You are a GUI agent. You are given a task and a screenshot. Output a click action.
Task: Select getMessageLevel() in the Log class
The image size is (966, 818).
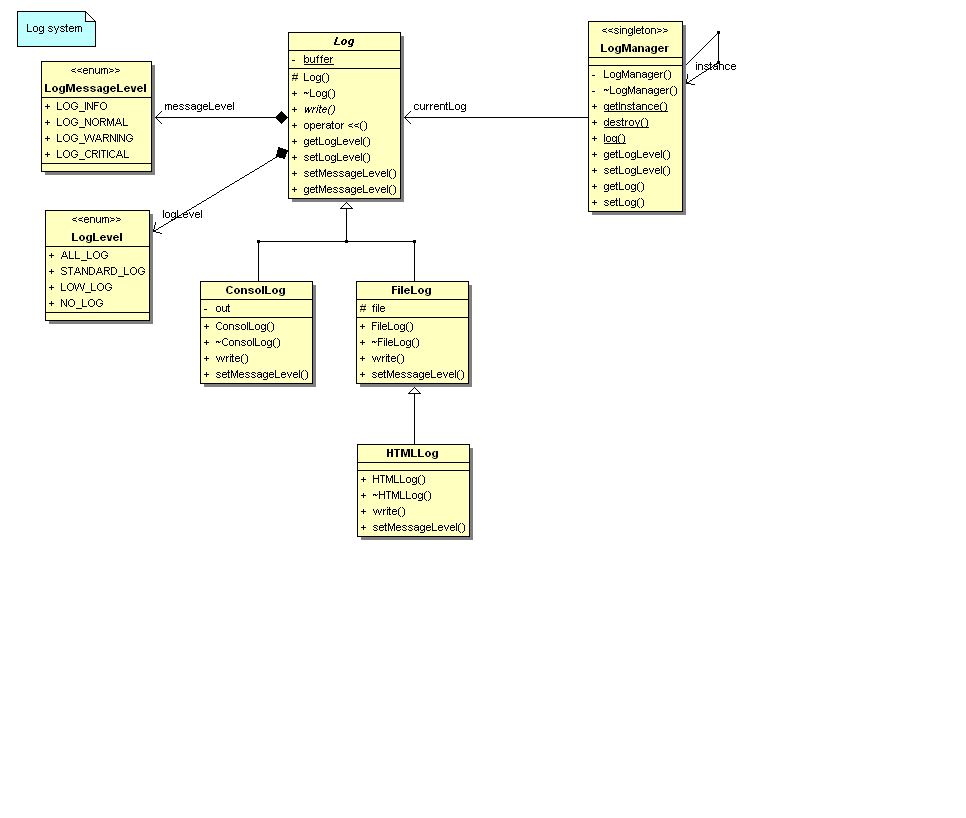349,189
